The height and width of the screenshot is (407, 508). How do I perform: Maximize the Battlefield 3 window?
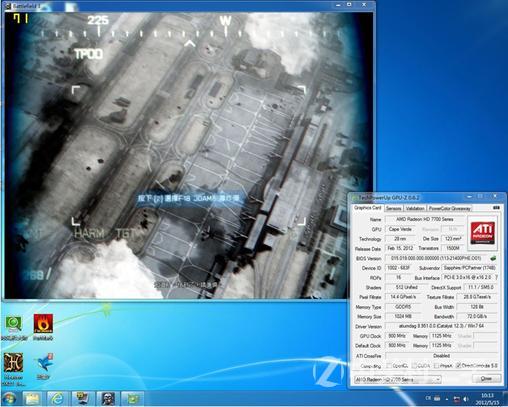coord(349,5)
